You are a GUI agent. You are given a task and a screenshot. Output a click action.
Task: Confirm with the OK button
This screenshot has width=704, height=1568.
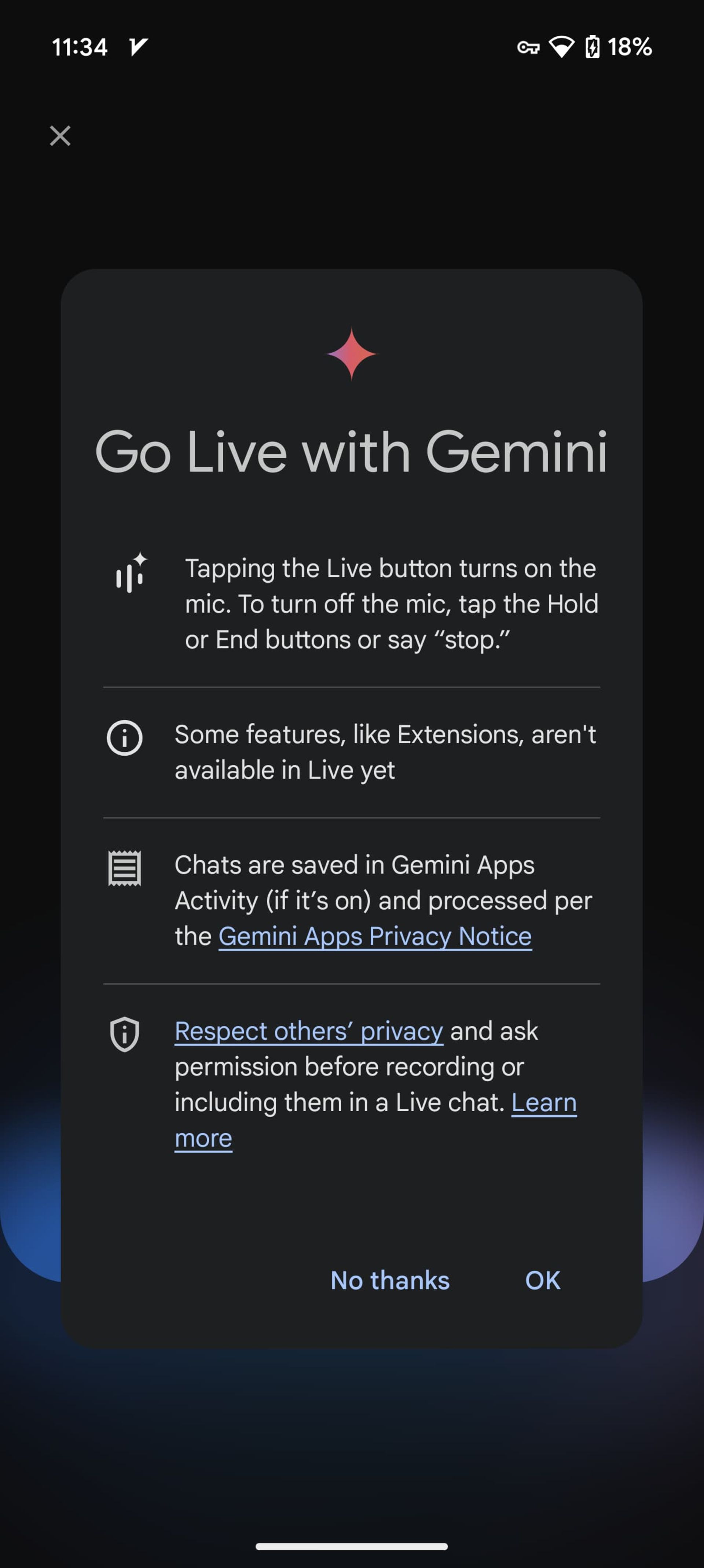pyautogui.click(x=543, y=1280)
